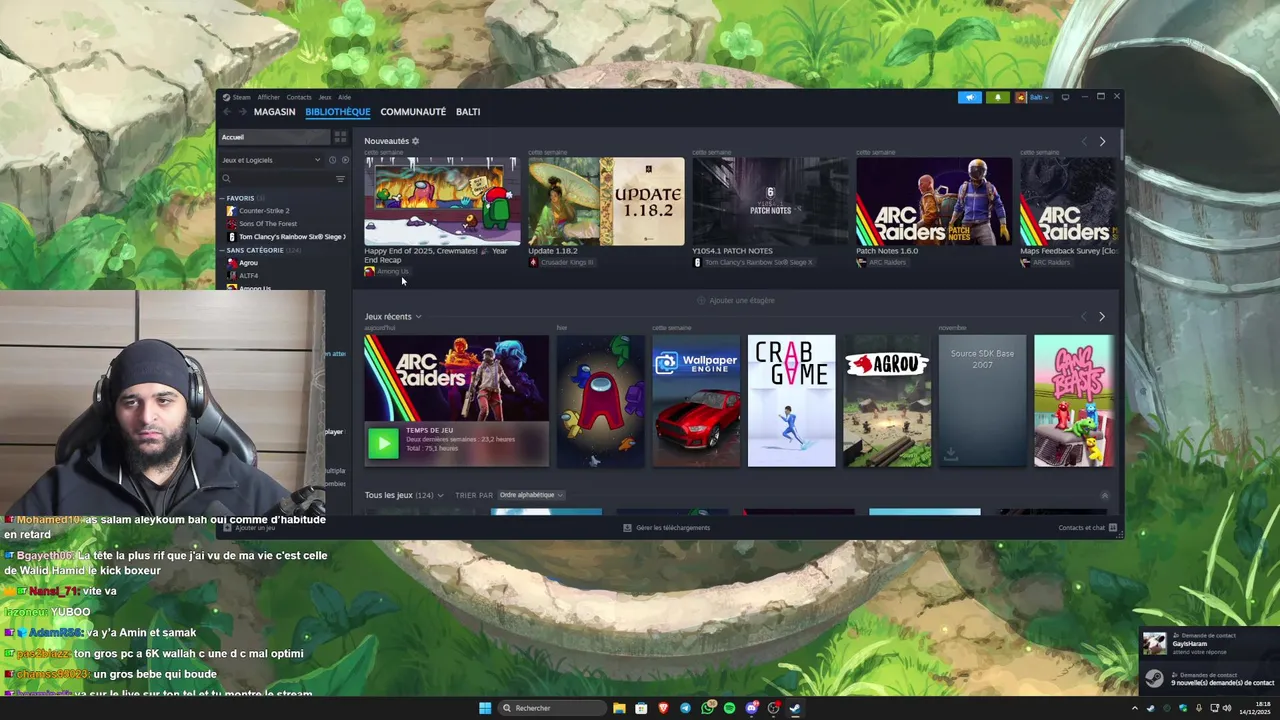1280x720 pixels.
Task: Select Sons Of The Forest in the list
Action: (x=268, y=224)
